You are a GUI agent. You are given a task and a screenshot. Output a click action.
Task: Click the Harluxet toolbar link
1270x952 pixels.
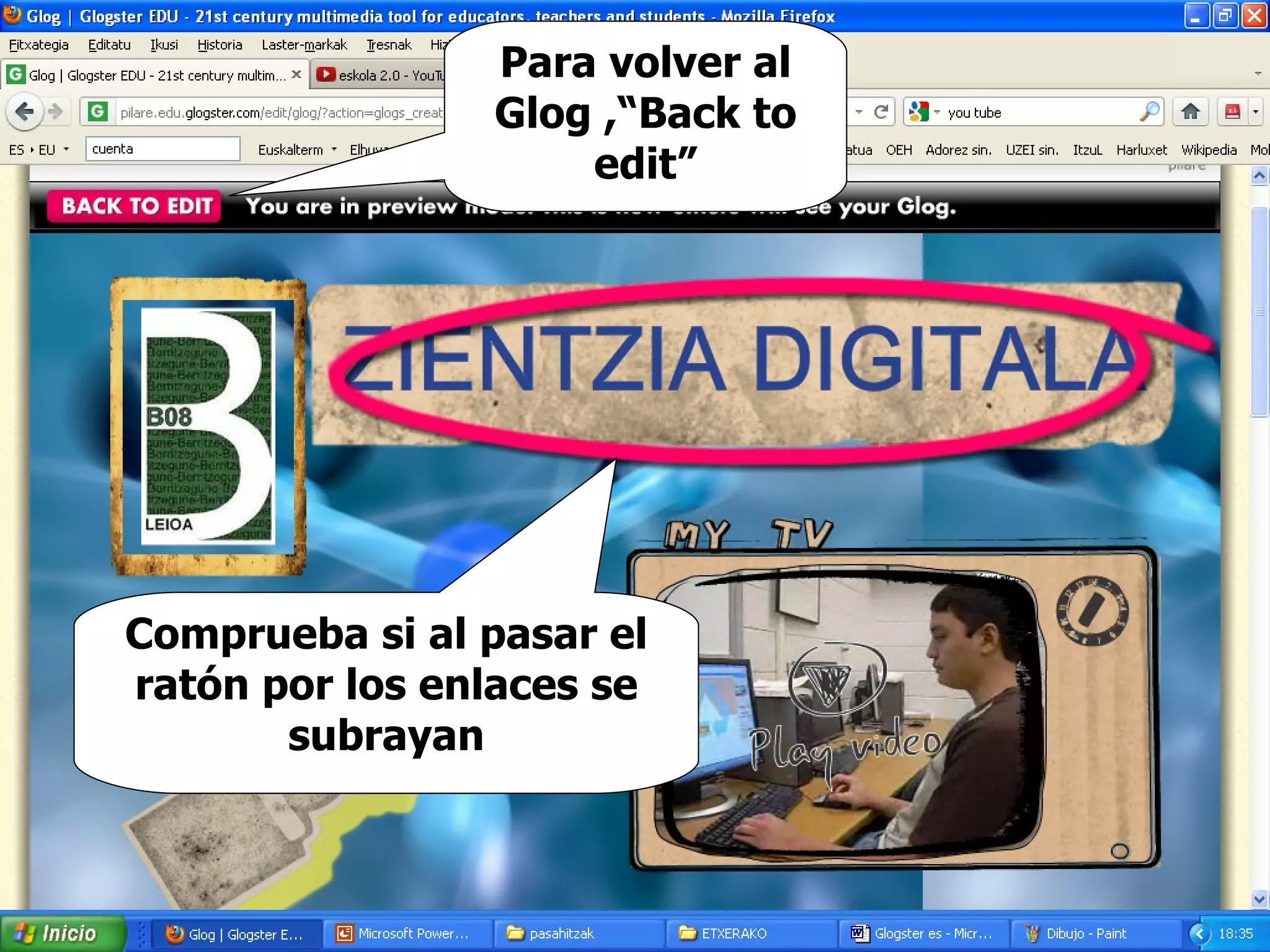pos(1142,149)
